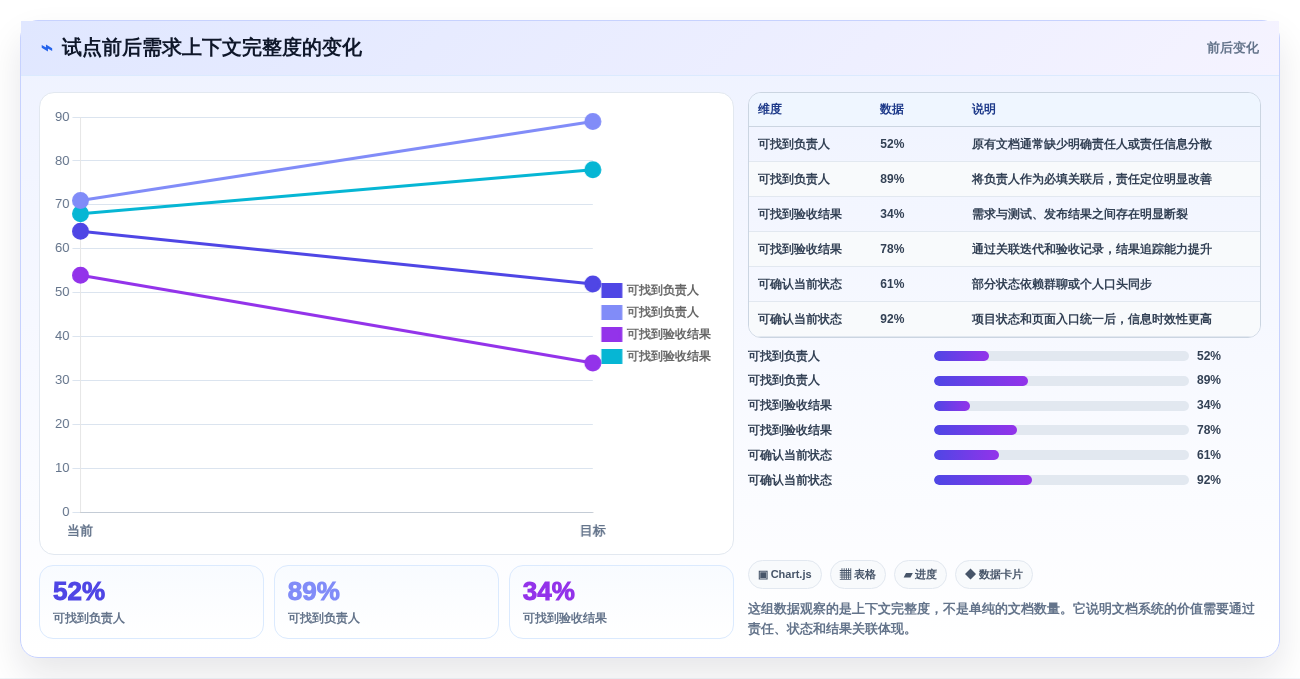This screenshot has height=679, width=1300.
Task: Click the lightning icon beside the page title
Action: point(47,48)
